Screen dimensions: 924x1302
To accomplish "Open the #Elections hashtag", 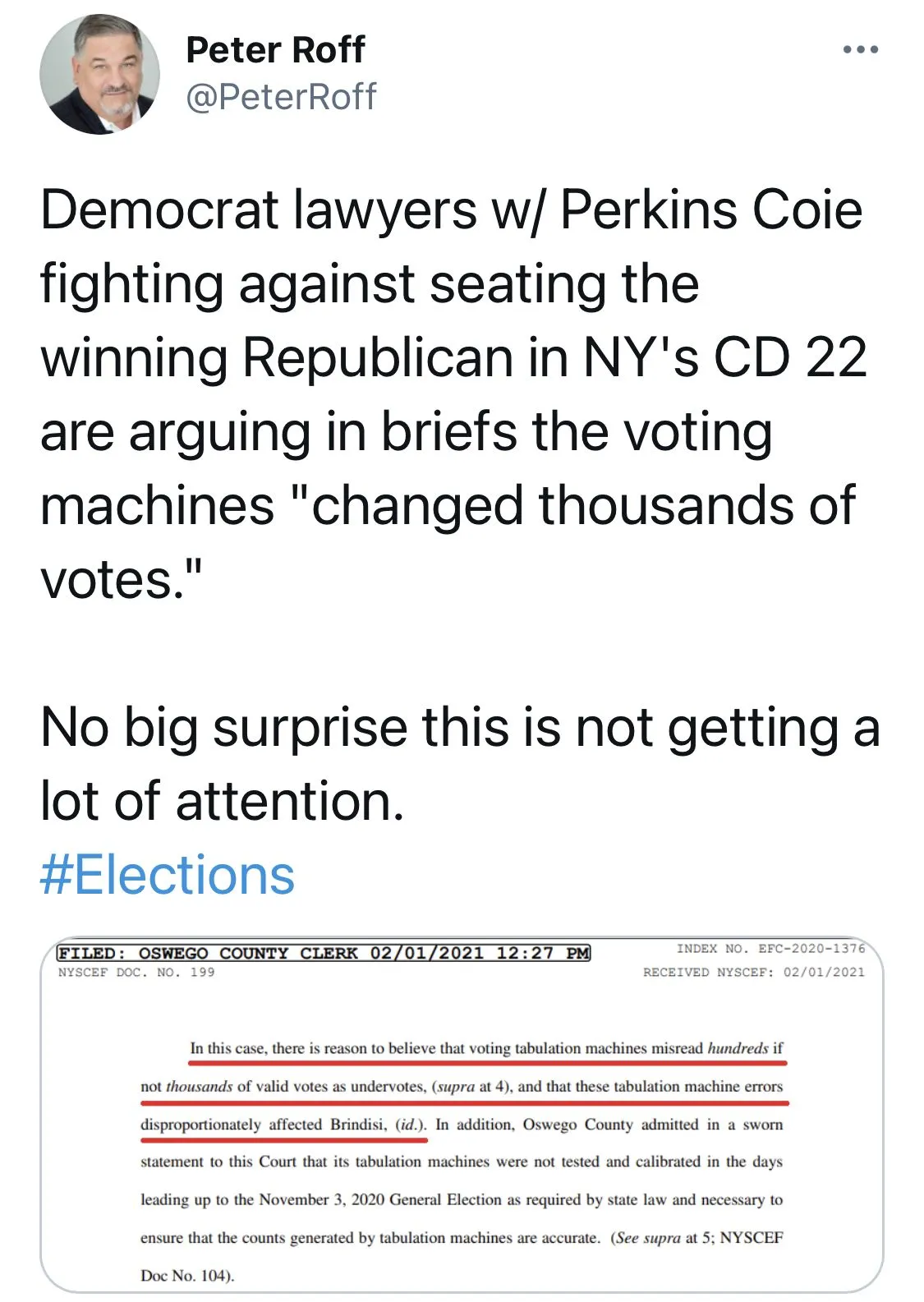I will click(x=168, y=875).
